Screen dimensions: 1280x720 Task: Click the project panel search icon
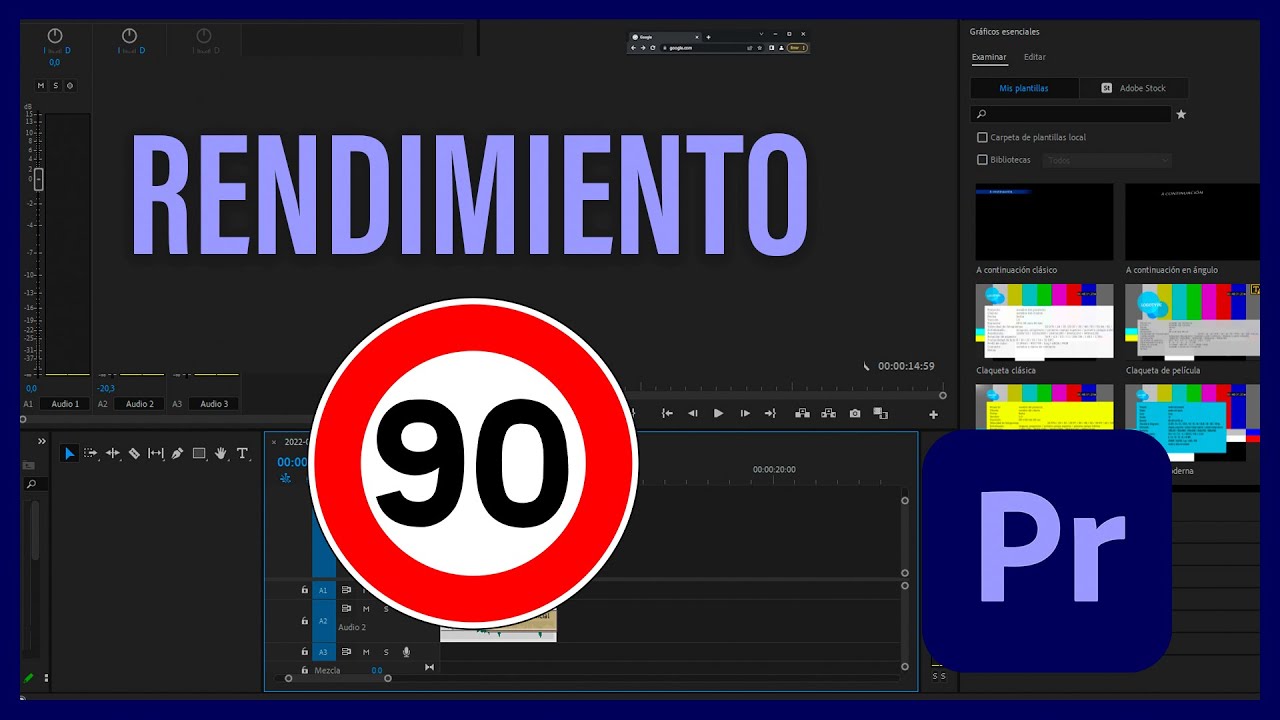coord(31,484)
